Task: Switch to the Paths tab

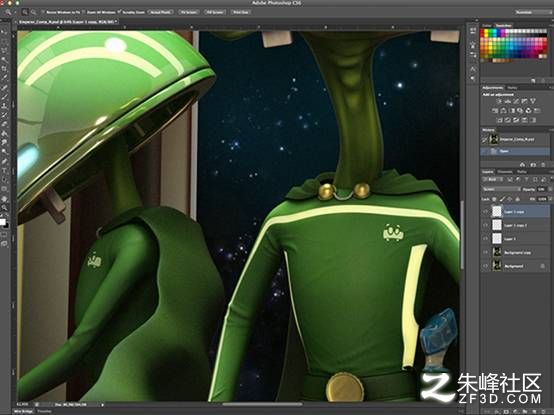Action: pyautogui.click(x=521, y=172)
